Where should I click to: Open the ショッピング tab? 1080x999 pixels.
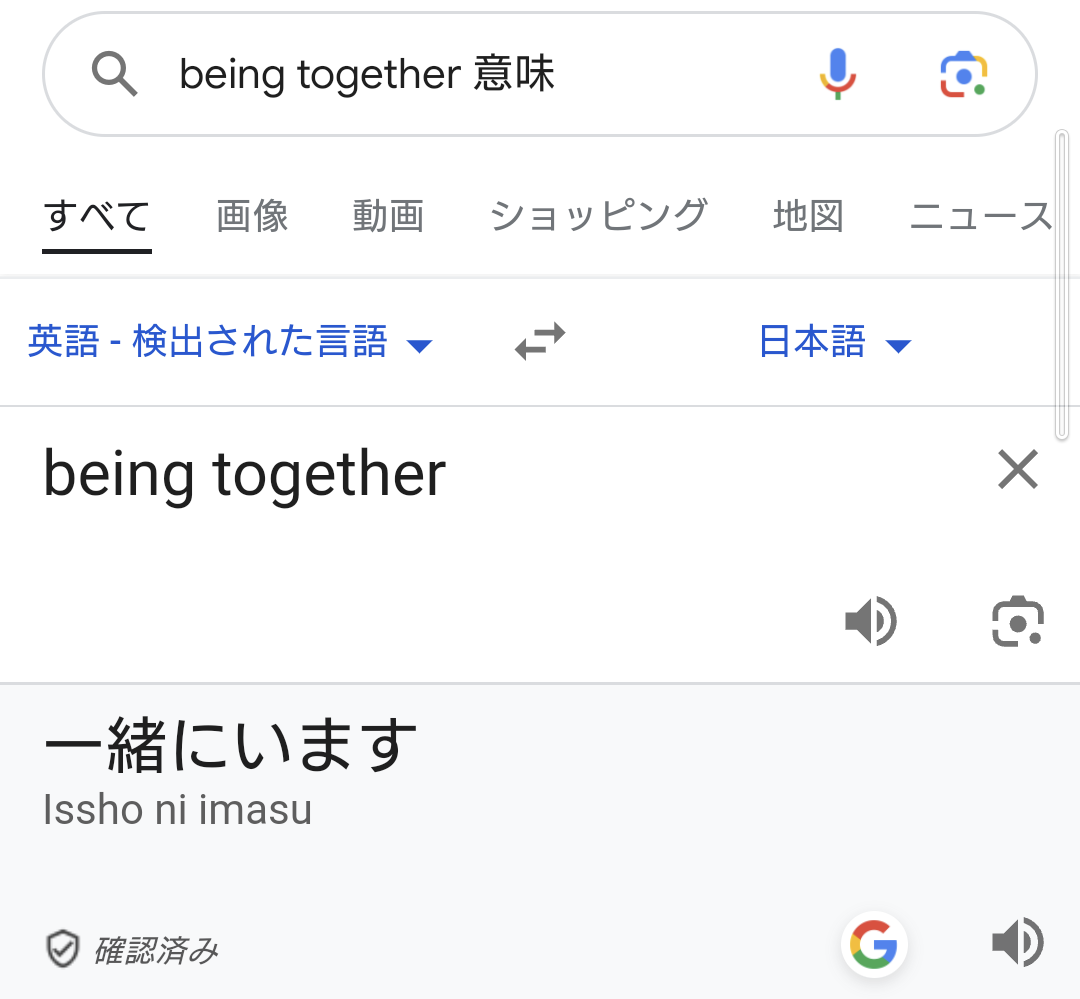pyautogui.click(x=598, y=216)
